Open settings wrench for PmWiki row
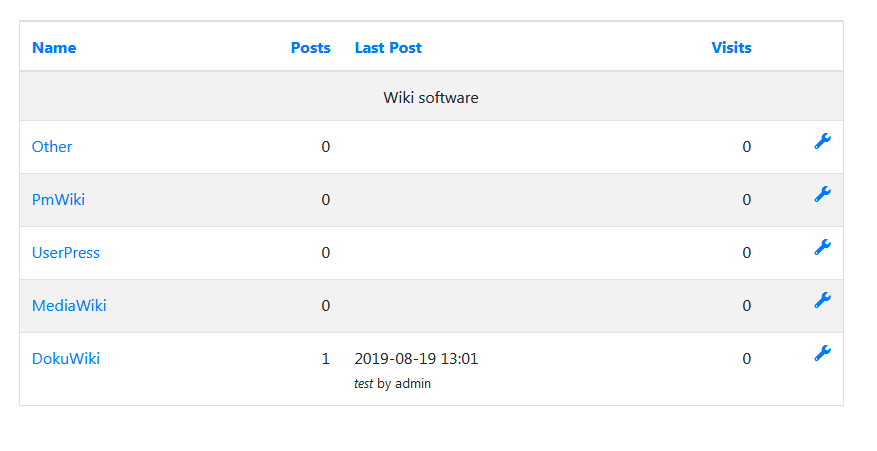The height and width of the screenshot is (451, 877). pyautogui.click(x=822, y=194)
